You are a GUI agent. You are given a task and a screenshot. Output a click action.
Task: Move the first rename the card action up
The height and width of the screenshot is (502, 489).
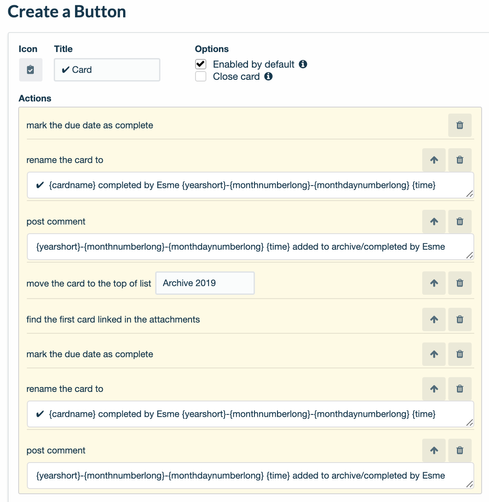(x=434, y=160)
